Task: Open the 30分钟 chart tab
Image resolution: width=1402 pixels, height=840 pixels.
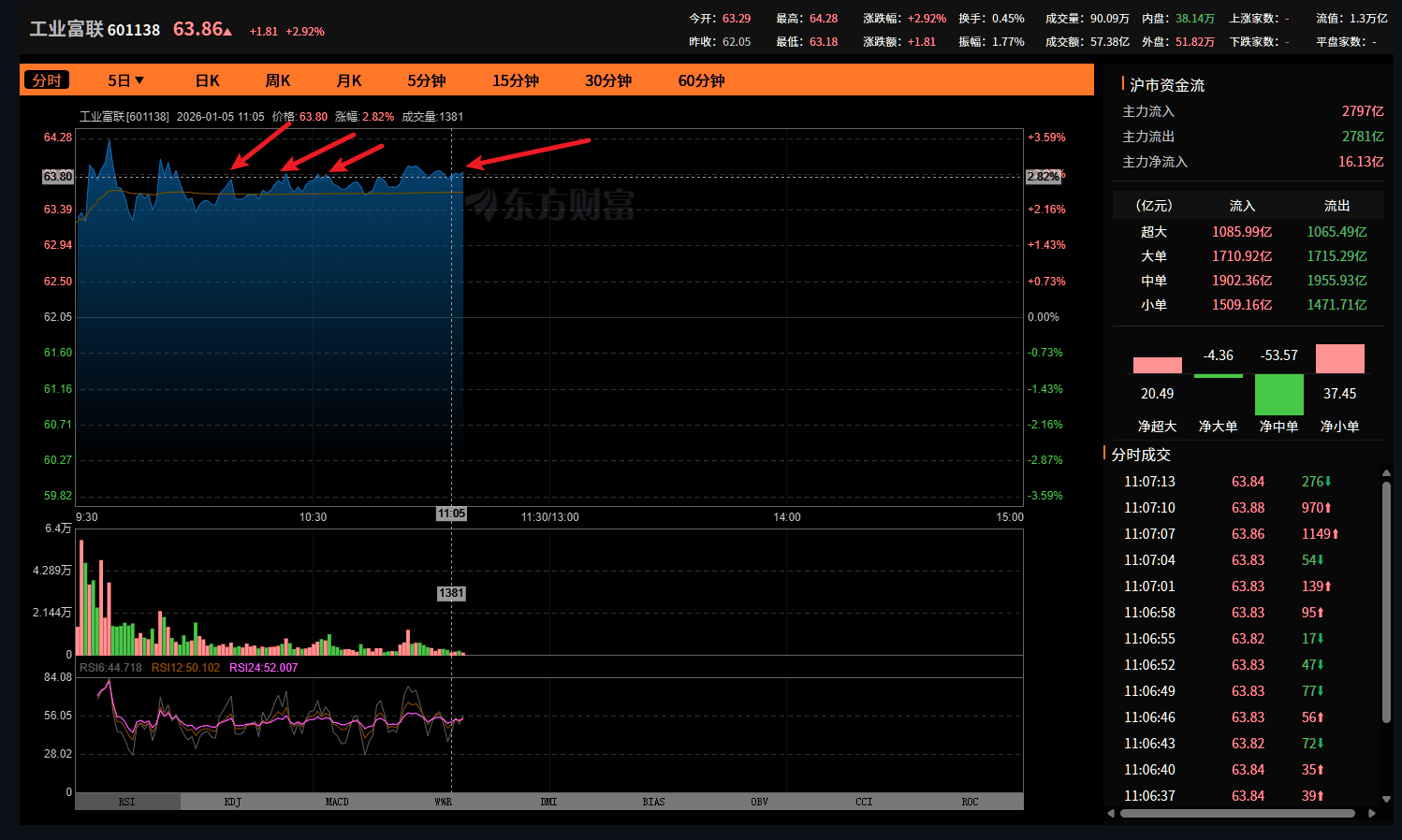Action: (x=608, y=80)
